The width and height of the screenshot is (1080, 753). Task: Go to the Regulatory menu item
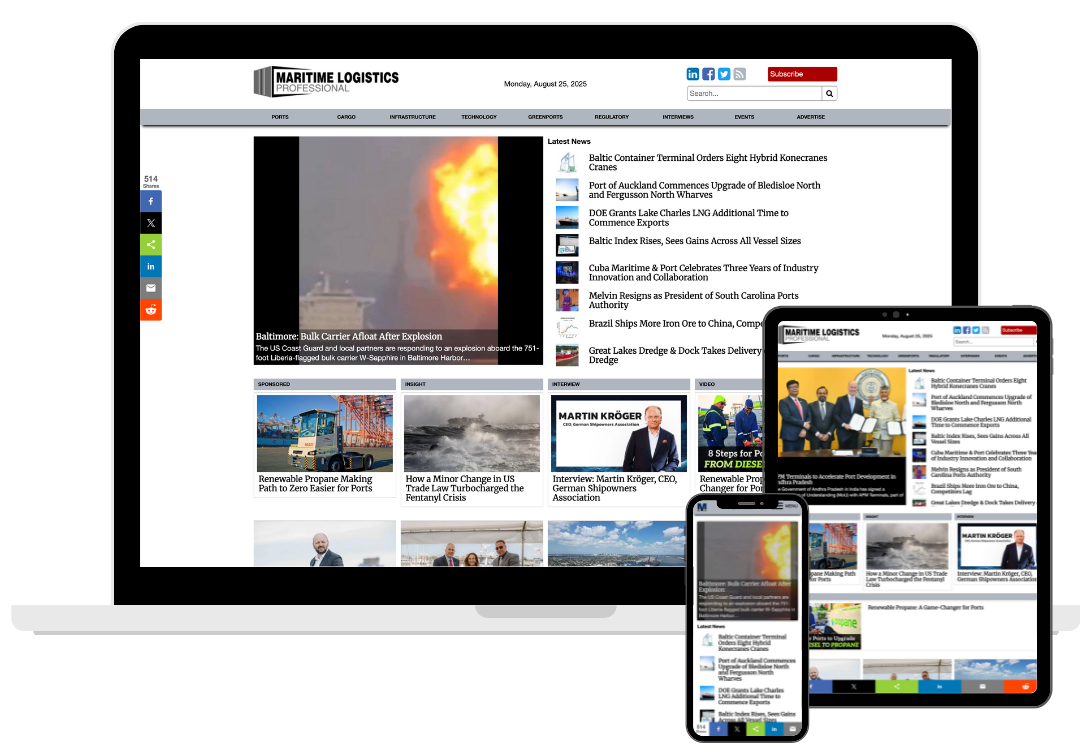tap(612, 117)
